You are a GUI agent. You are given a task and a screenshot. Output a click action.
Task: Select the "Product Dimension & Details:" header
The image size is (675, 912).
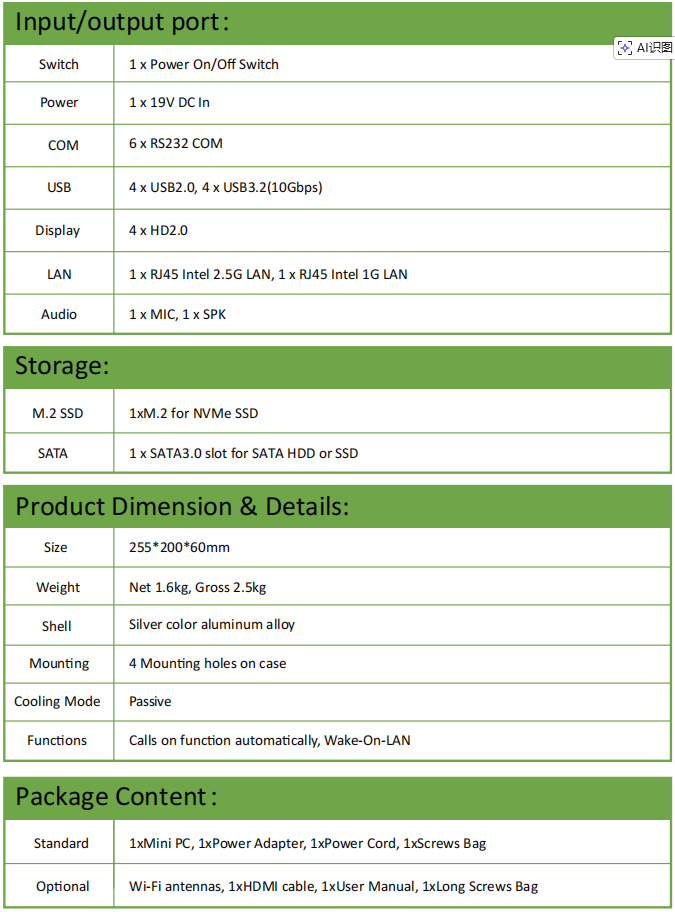coord(182,506)
